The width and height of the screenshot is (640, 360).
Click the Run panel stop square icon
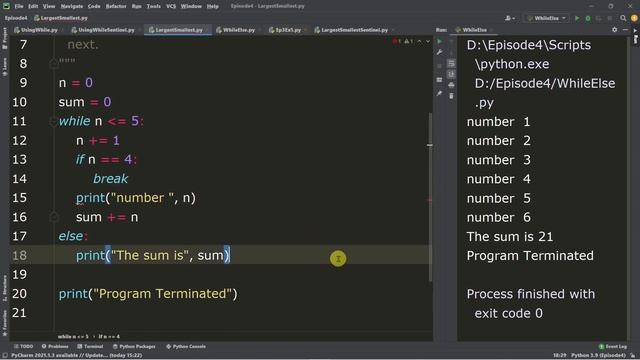[440, 66]
